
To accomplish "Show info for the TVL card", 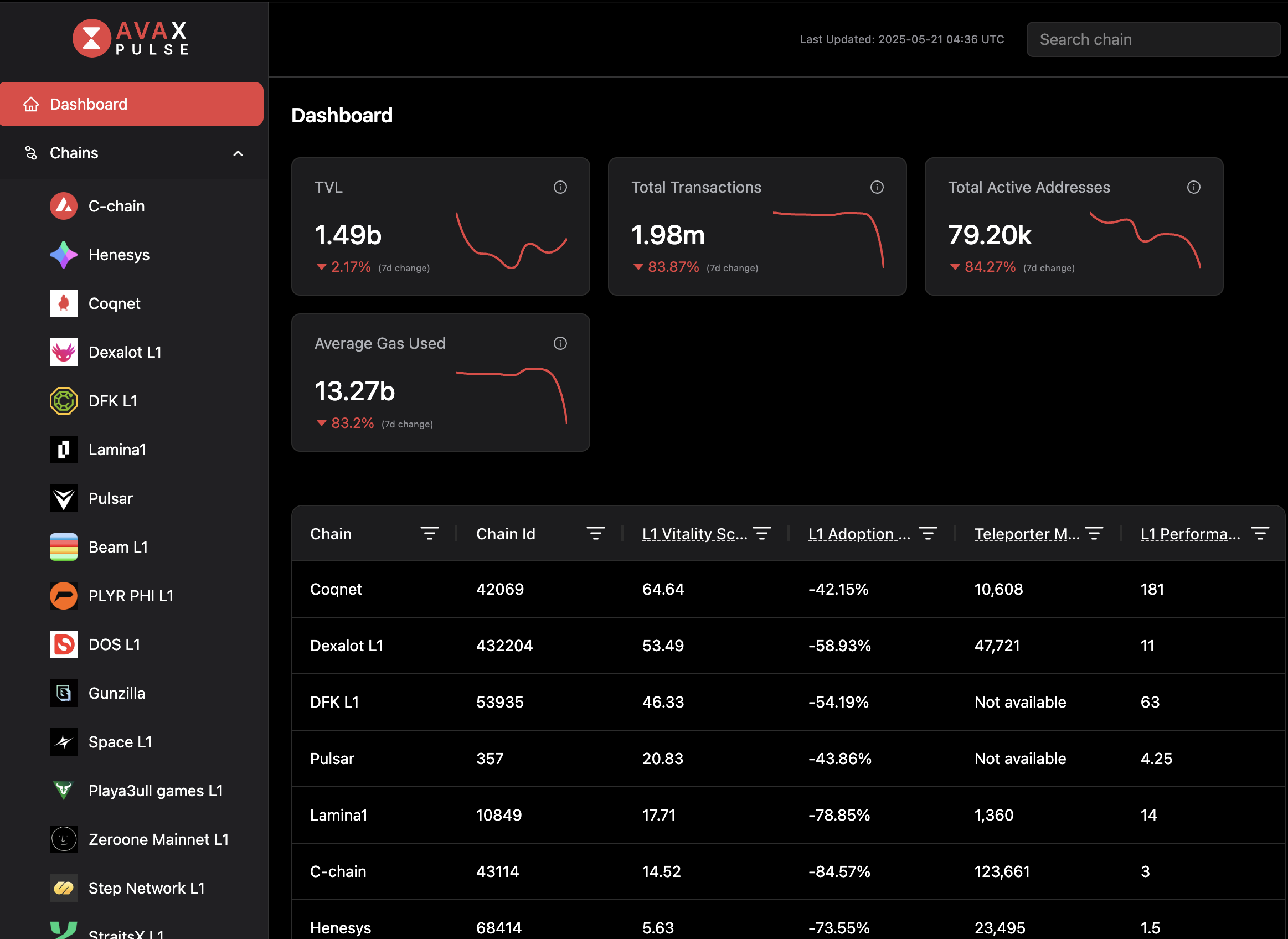I will point(560,187).
